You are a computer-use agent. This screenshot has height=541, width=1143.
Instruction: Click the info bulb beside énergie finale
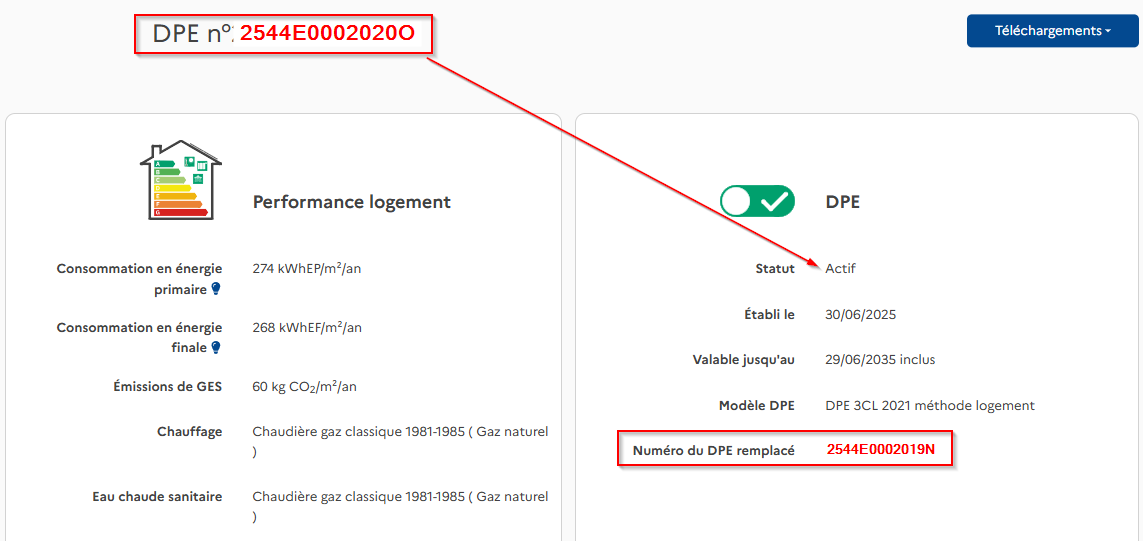coord(216,348)
